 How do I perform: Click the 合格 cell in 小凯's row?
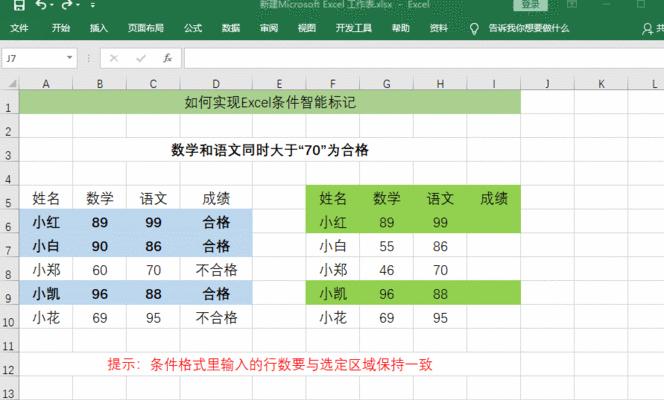tap(216, 294)
